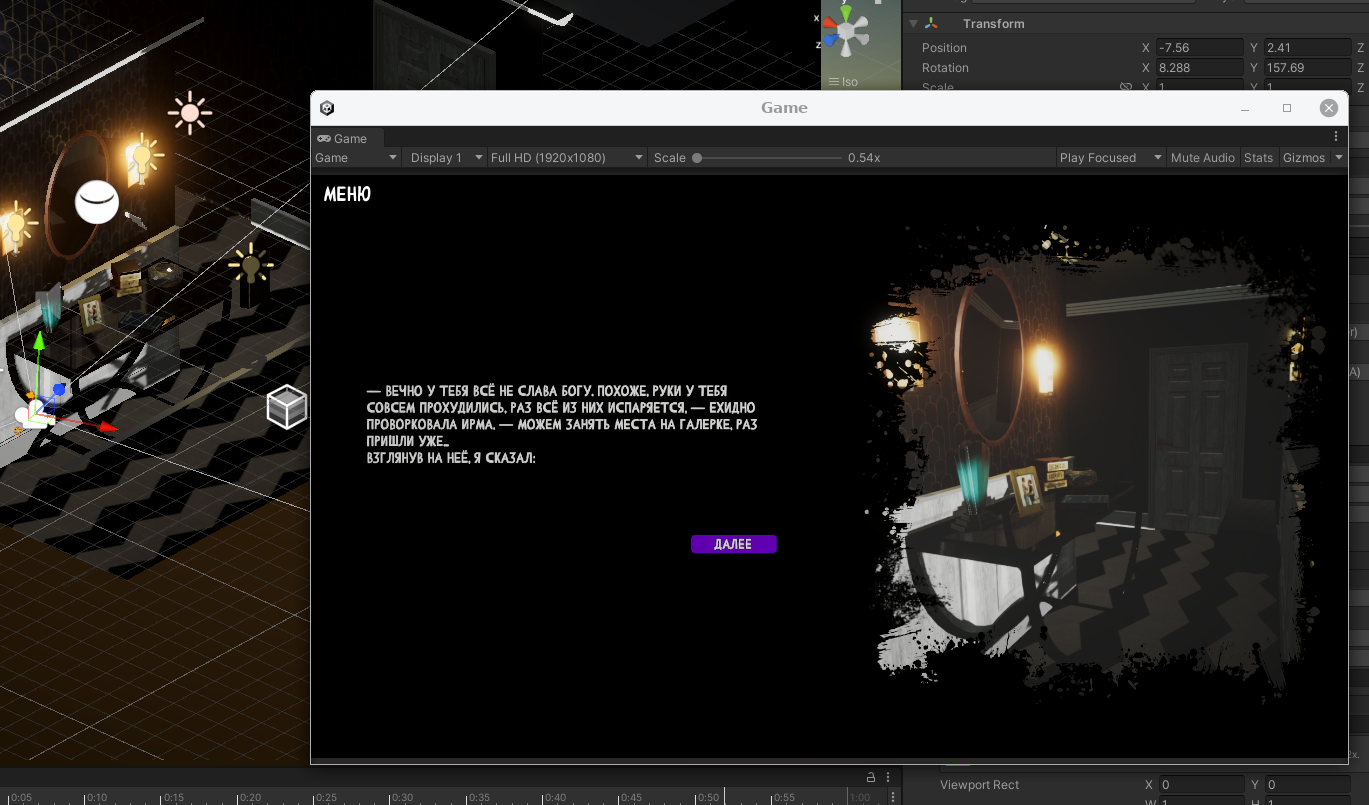Click the Transform component icon
Screen dimensions: 1369x805
932,24
